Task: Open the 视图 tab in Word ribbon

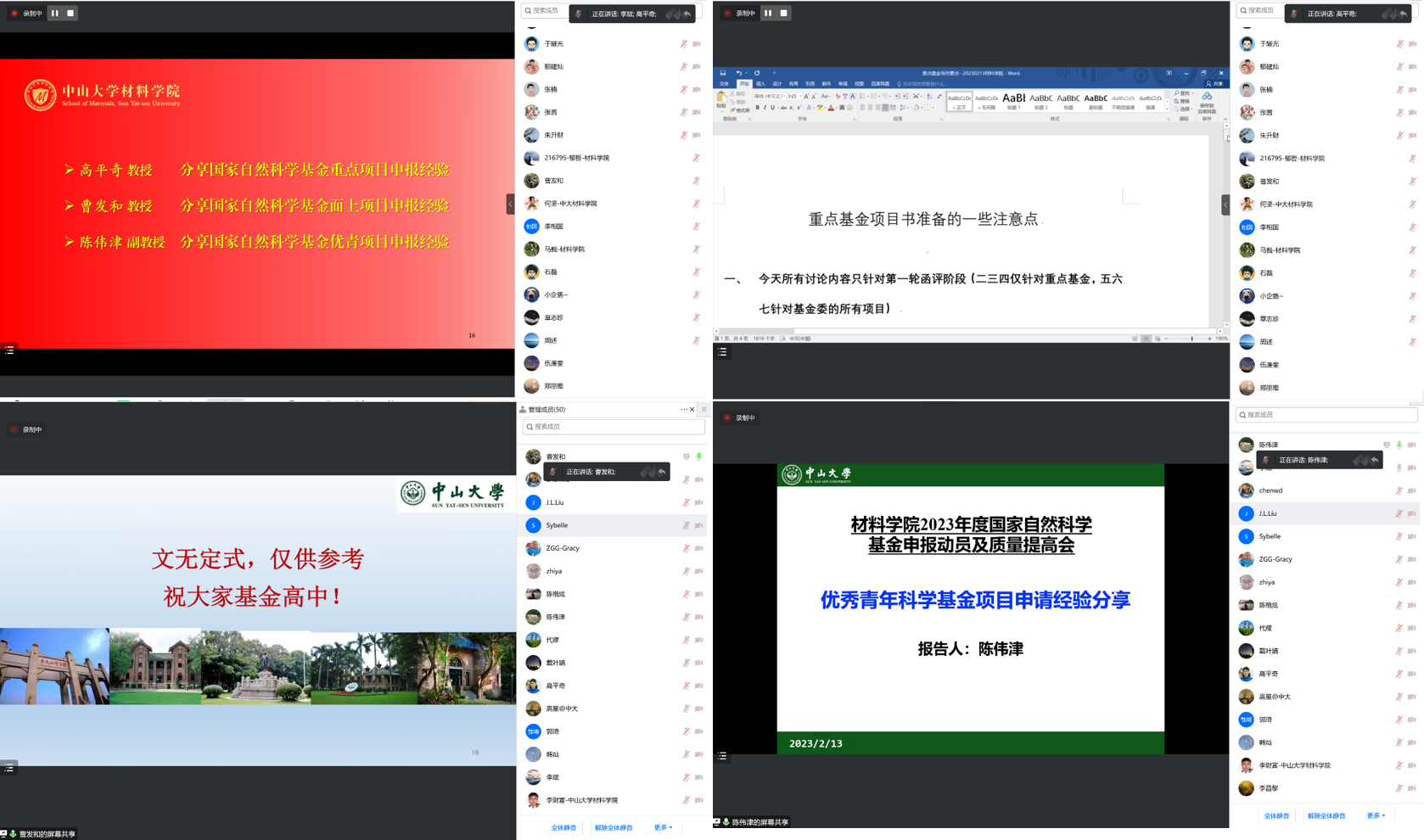Action: click(859, 84)
